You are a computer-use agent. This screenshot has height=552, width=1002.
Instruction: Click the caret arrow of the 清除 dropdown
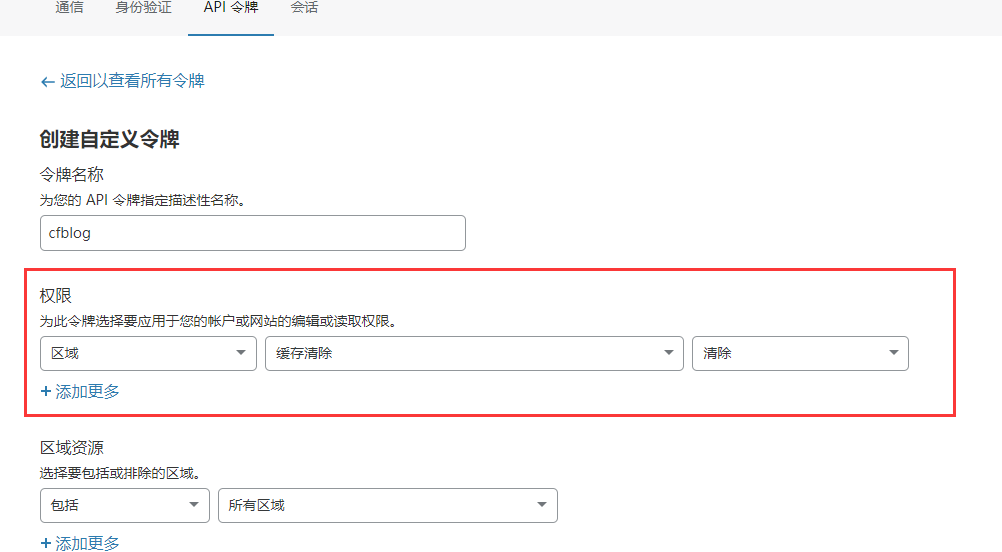(892, 353)
